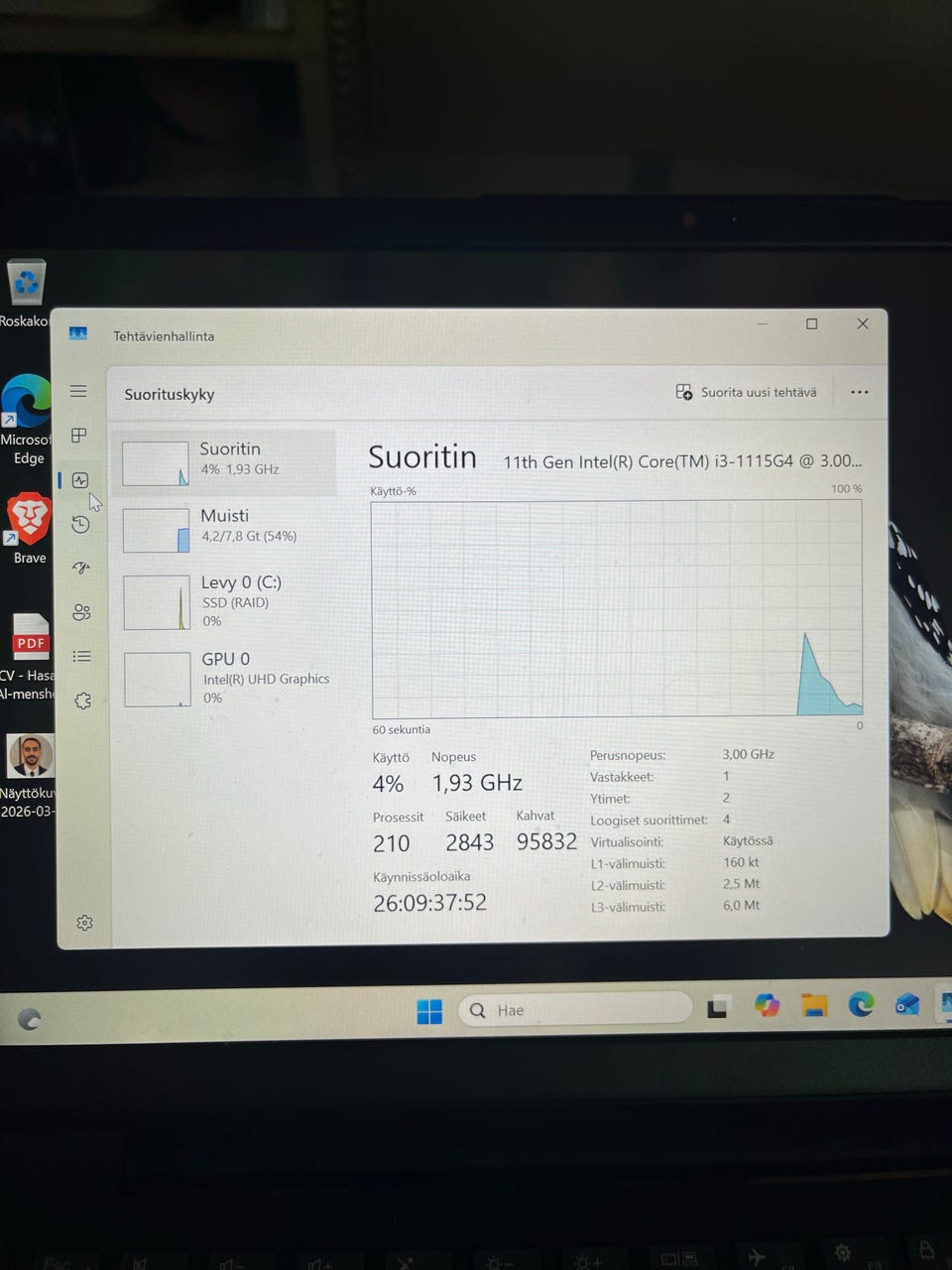Open the hamburger navigation menu
The width and height of the screenshot is (952, 1270).
[x=78, y=391]
